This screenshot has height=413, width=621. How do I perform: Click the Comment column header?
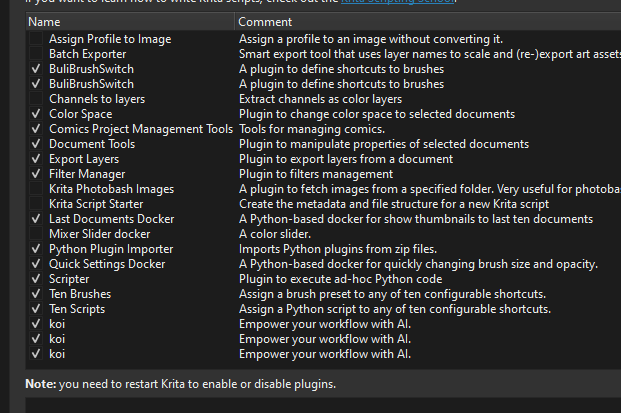(x=428, y=22)
